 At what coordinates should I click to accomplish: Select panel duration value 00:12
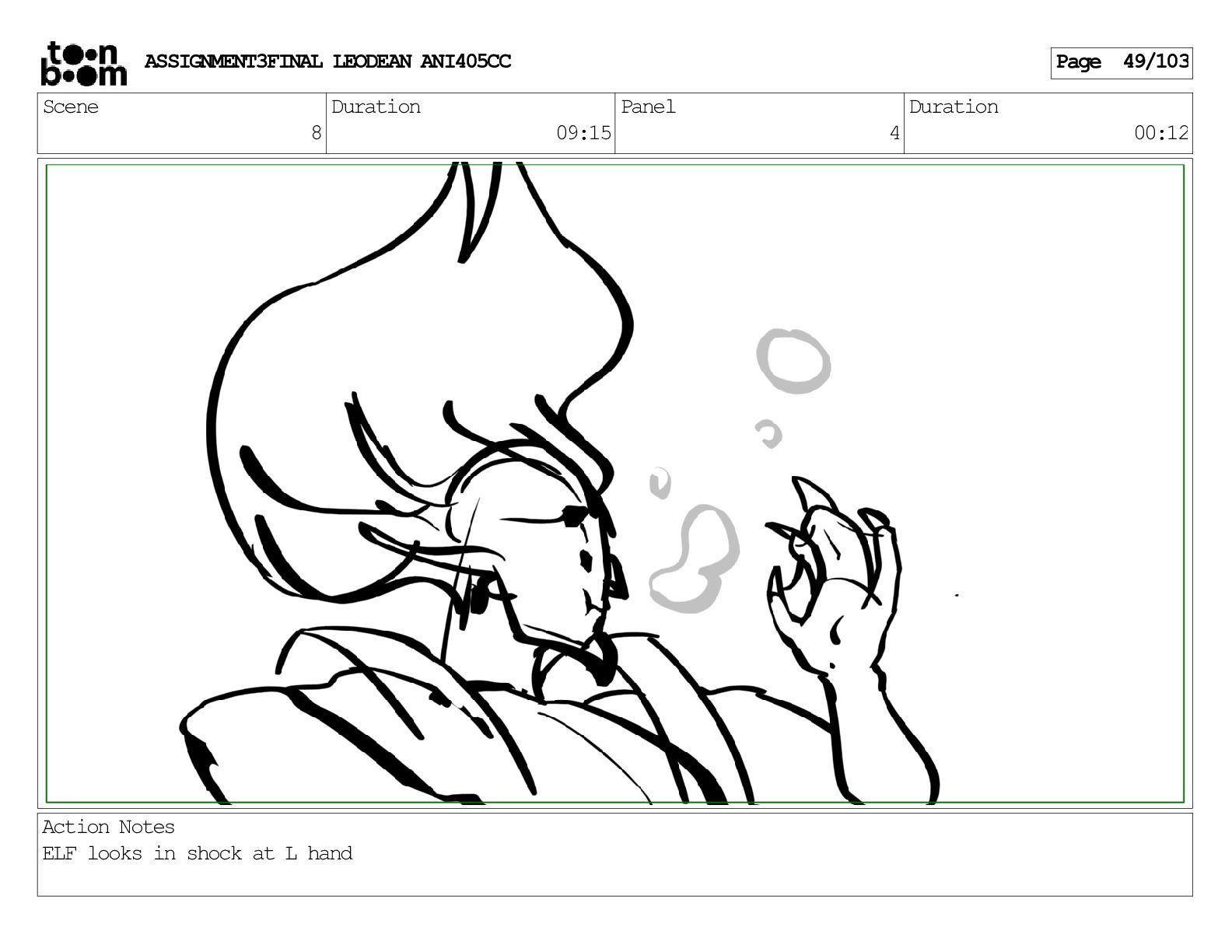tap(1161, 133)
